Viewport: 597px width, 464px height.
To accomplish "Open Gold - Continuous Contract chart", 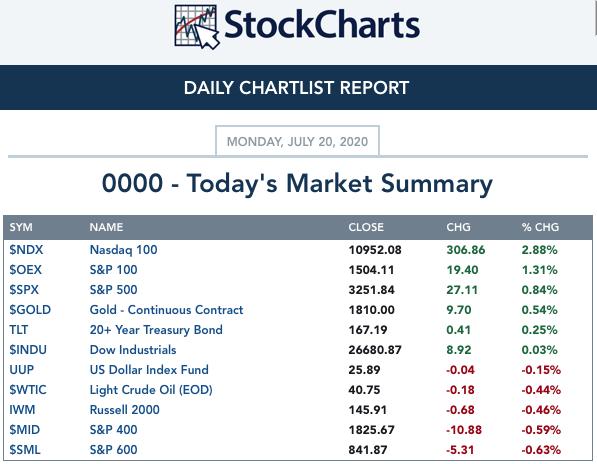I will pos(166,310).
